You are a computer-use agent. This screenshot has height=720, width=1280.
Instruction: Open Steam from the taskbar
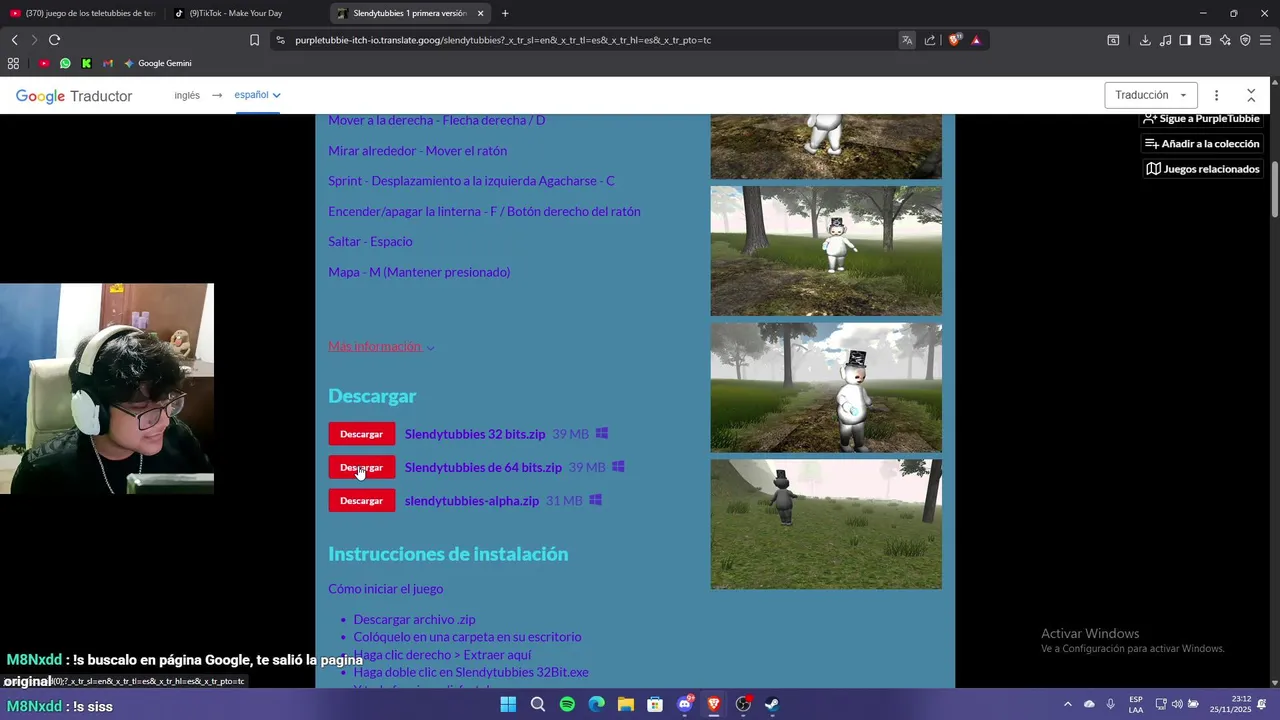point(773,704)
